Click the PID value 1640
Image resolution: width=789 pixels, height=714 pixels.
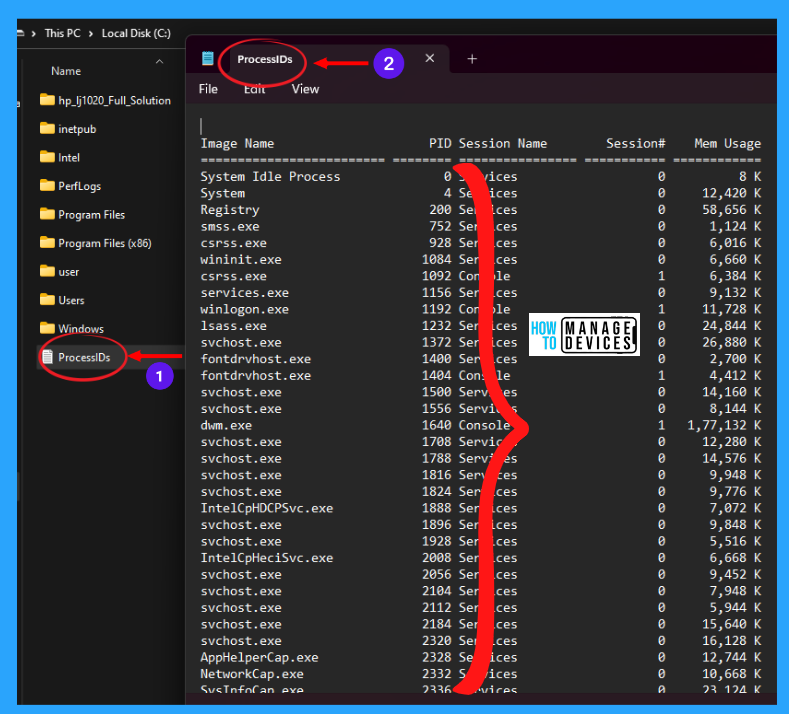(436, 426)
